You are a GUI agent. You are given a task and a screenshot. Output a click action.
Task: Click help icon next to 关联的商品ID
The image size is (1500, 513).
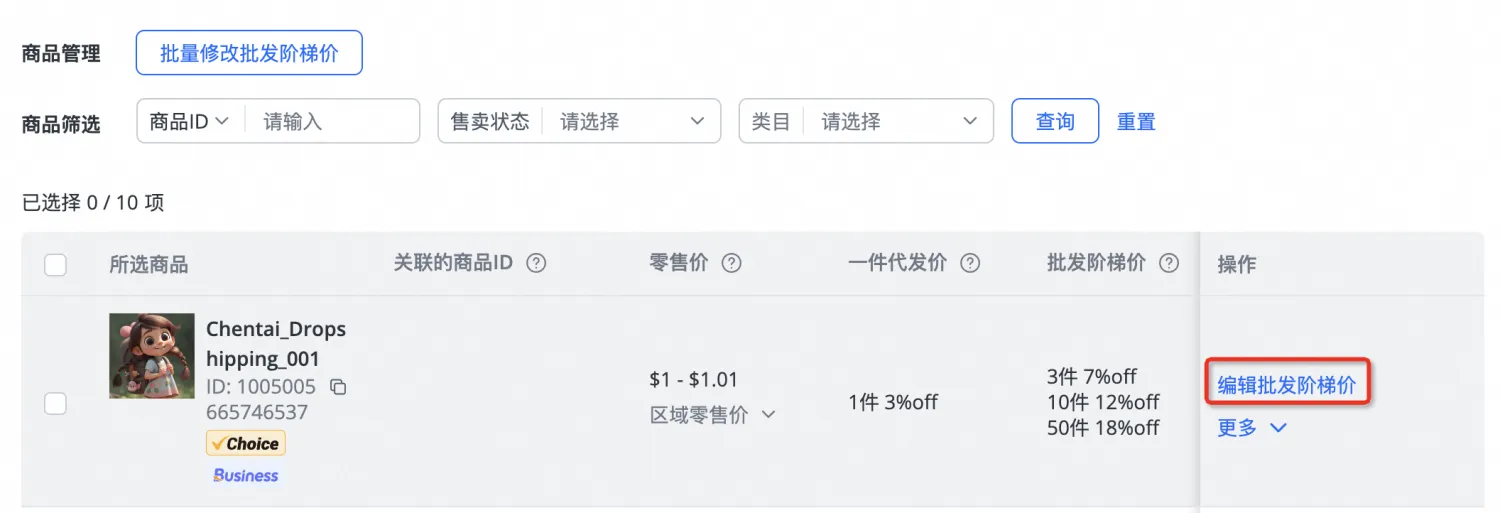[537, 263]
